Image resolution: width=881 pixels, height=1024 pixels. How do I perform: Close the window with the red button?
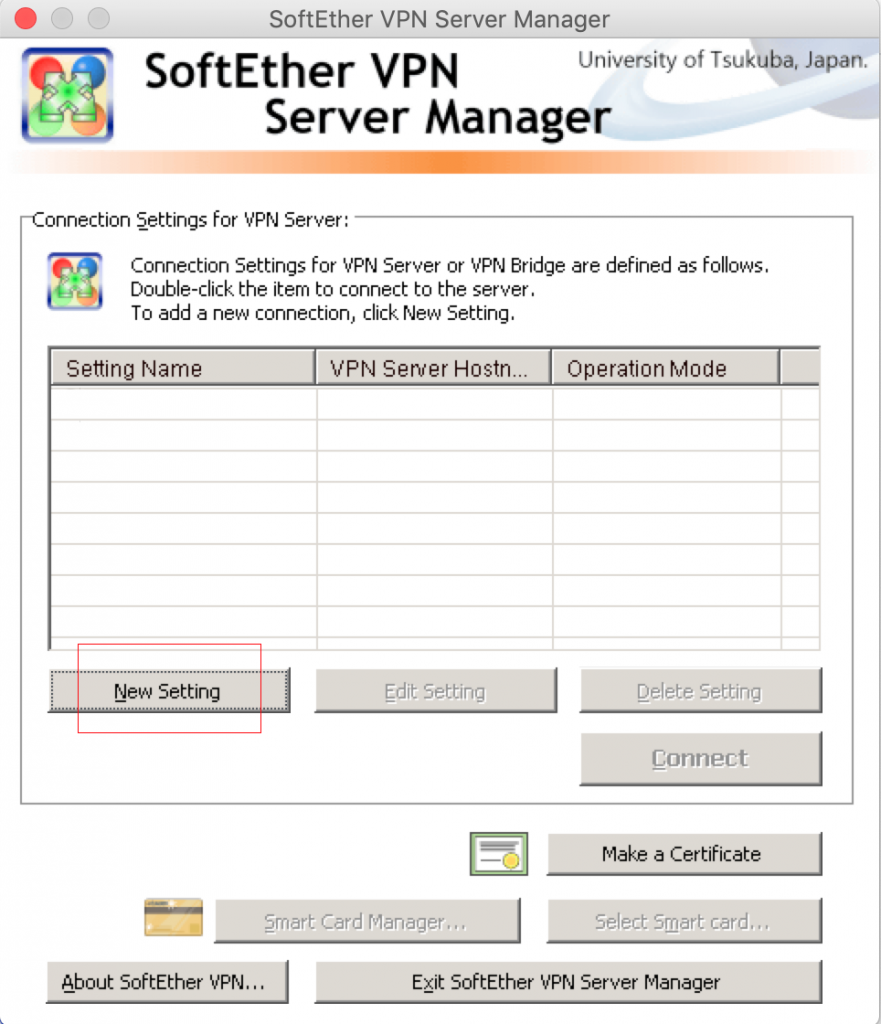(25, 18)
